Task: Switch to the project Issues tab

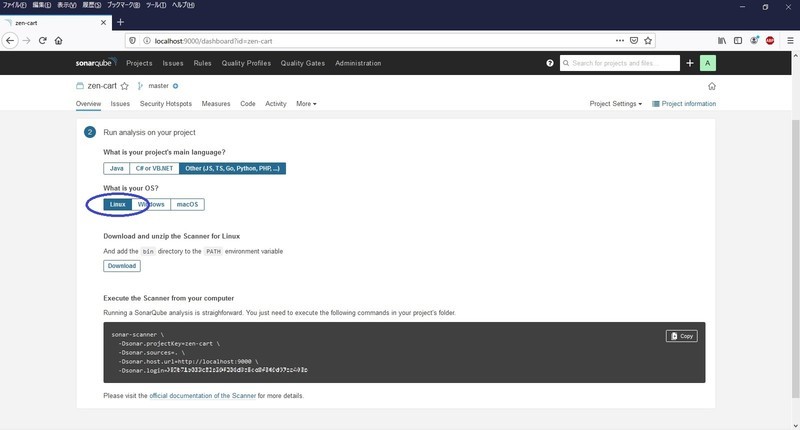Action: [x=120, y=104]
